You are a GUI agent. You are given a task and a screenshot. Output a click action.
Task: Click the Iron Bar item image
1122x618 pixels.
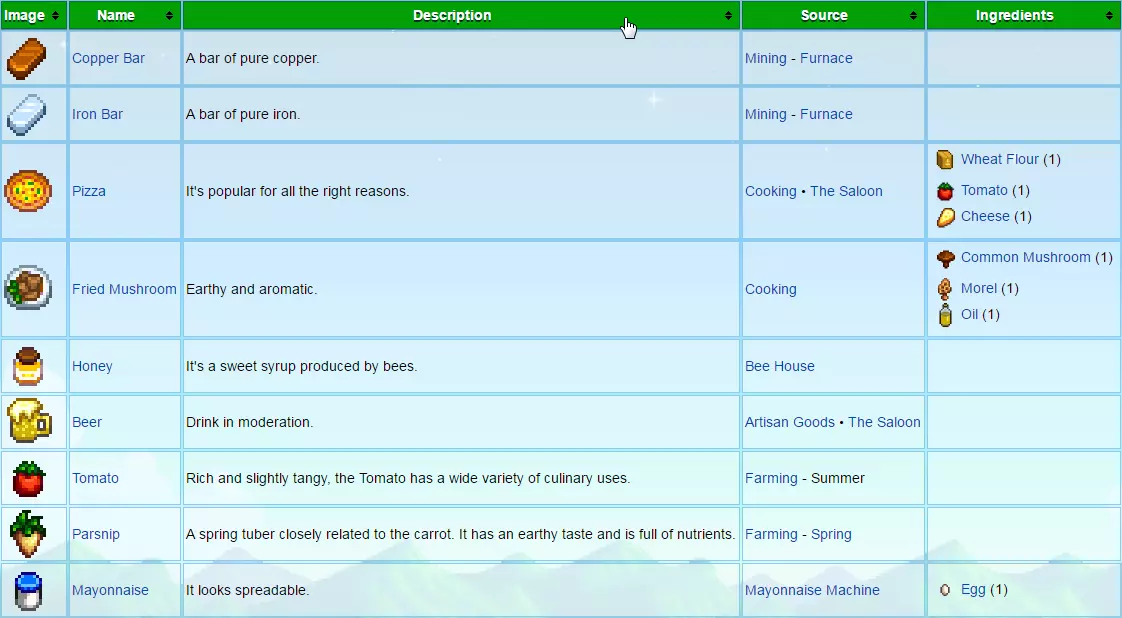tap(26, 114)
